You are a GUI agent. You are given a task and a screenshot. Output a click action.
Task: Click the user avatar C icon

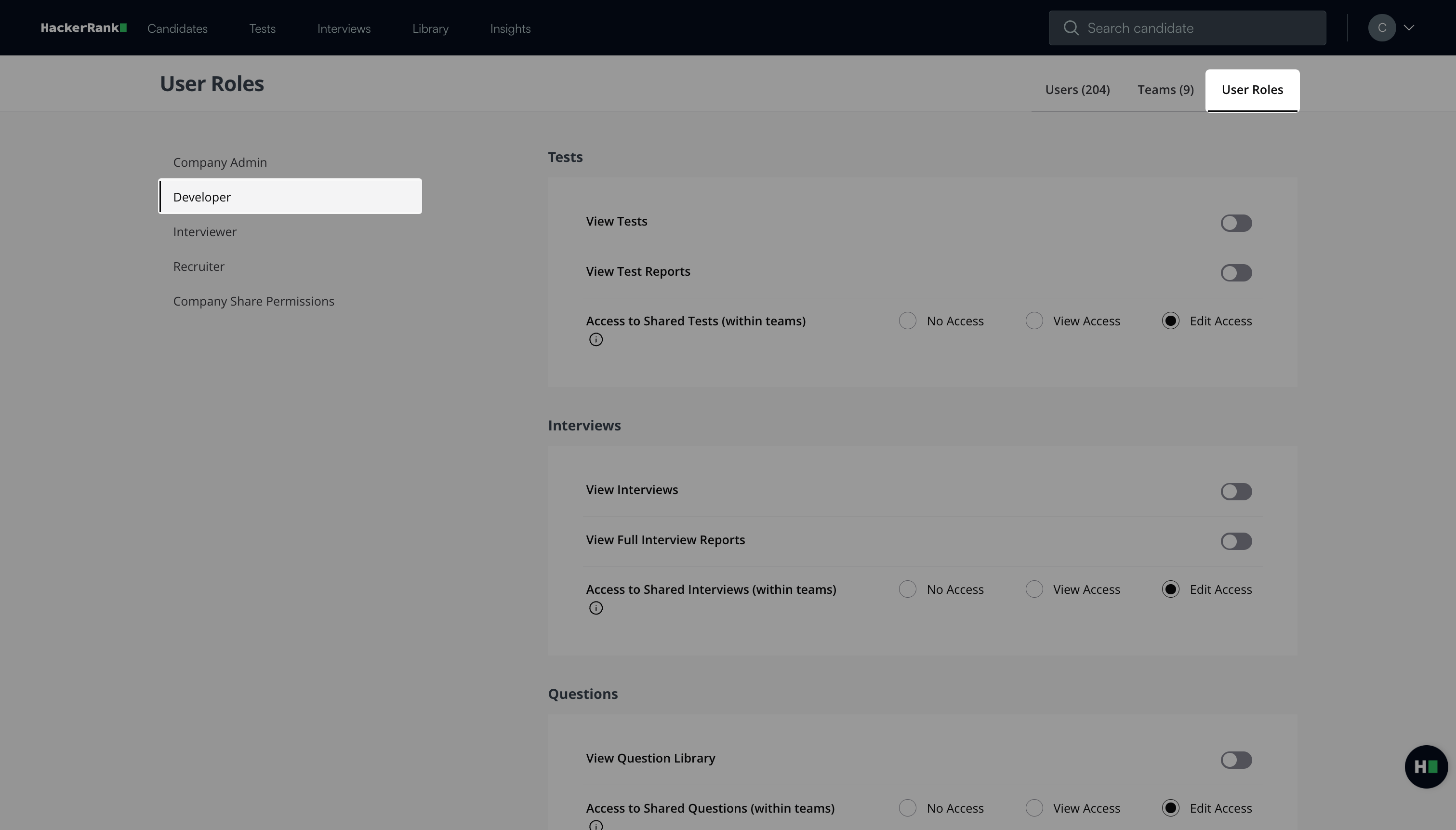pos(1381,28)
